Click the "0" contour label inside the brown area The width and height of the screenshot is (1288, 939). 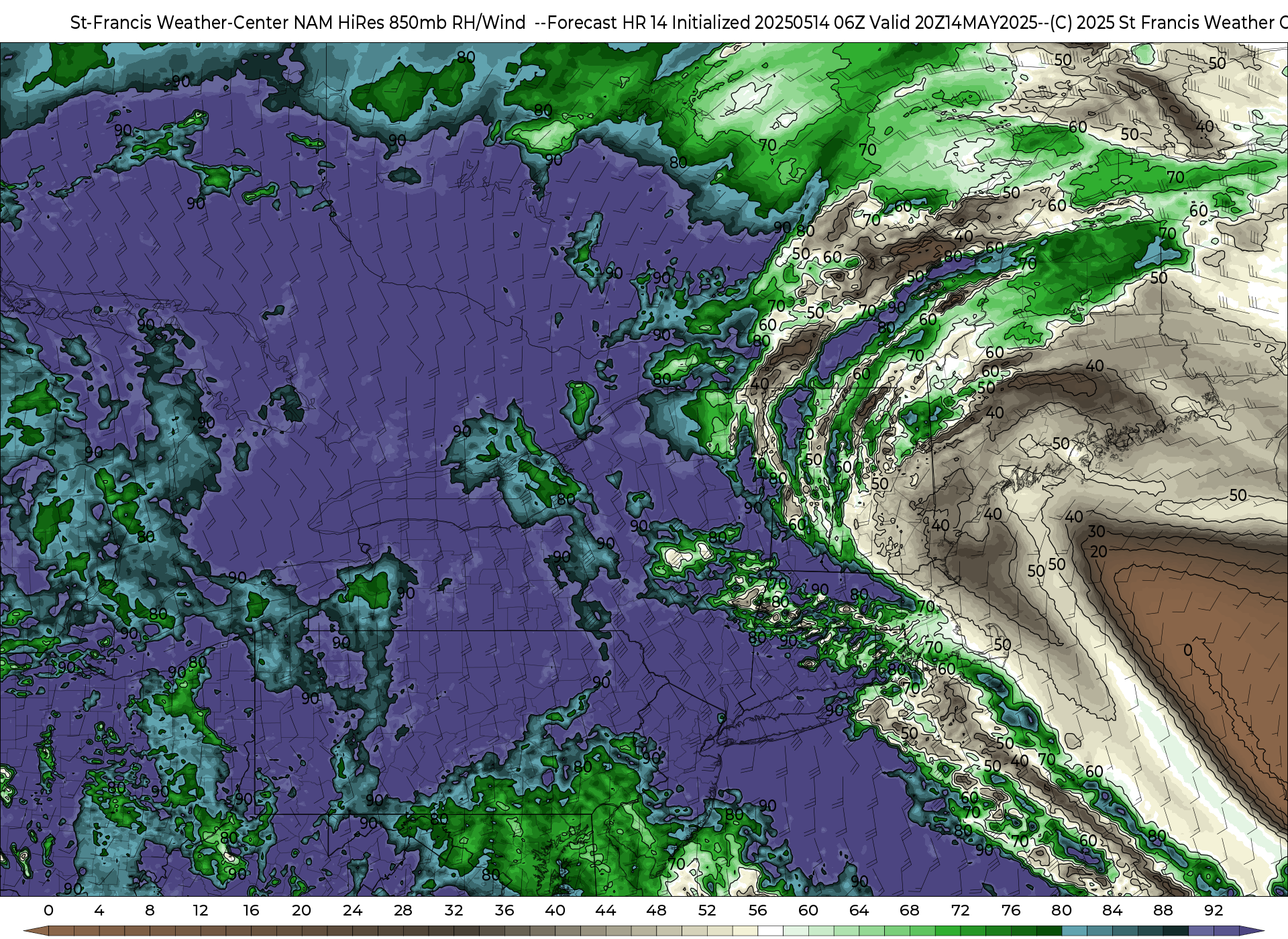click(x=1188, y=650)
